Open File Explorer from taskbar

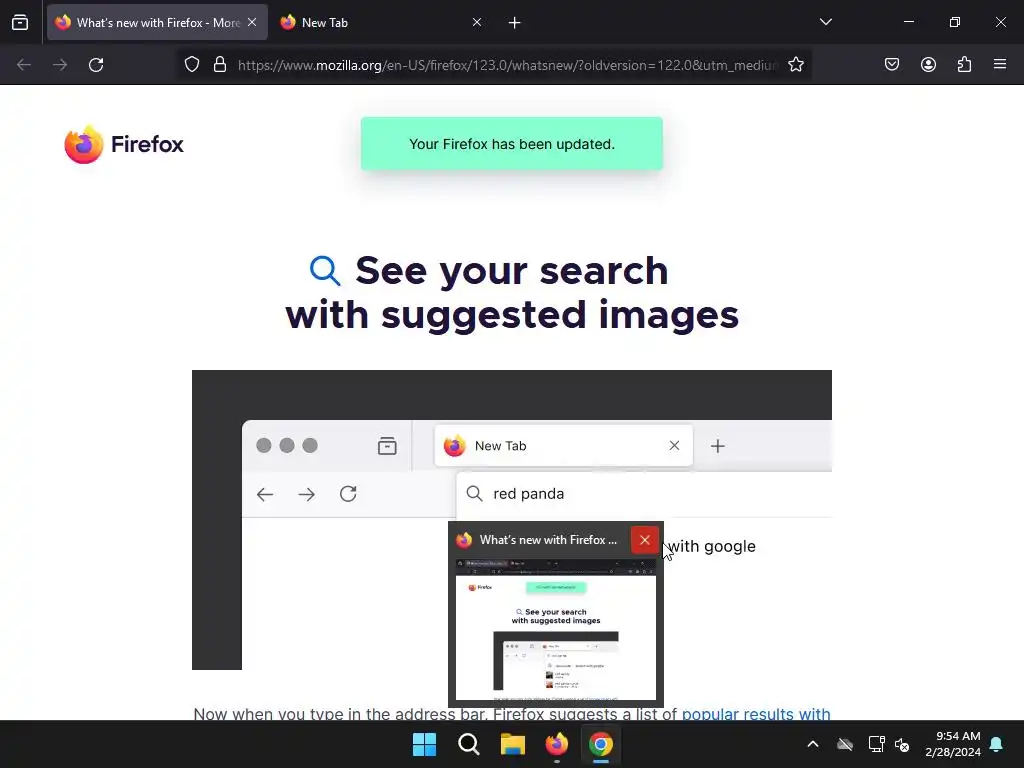tap(513, 744)
